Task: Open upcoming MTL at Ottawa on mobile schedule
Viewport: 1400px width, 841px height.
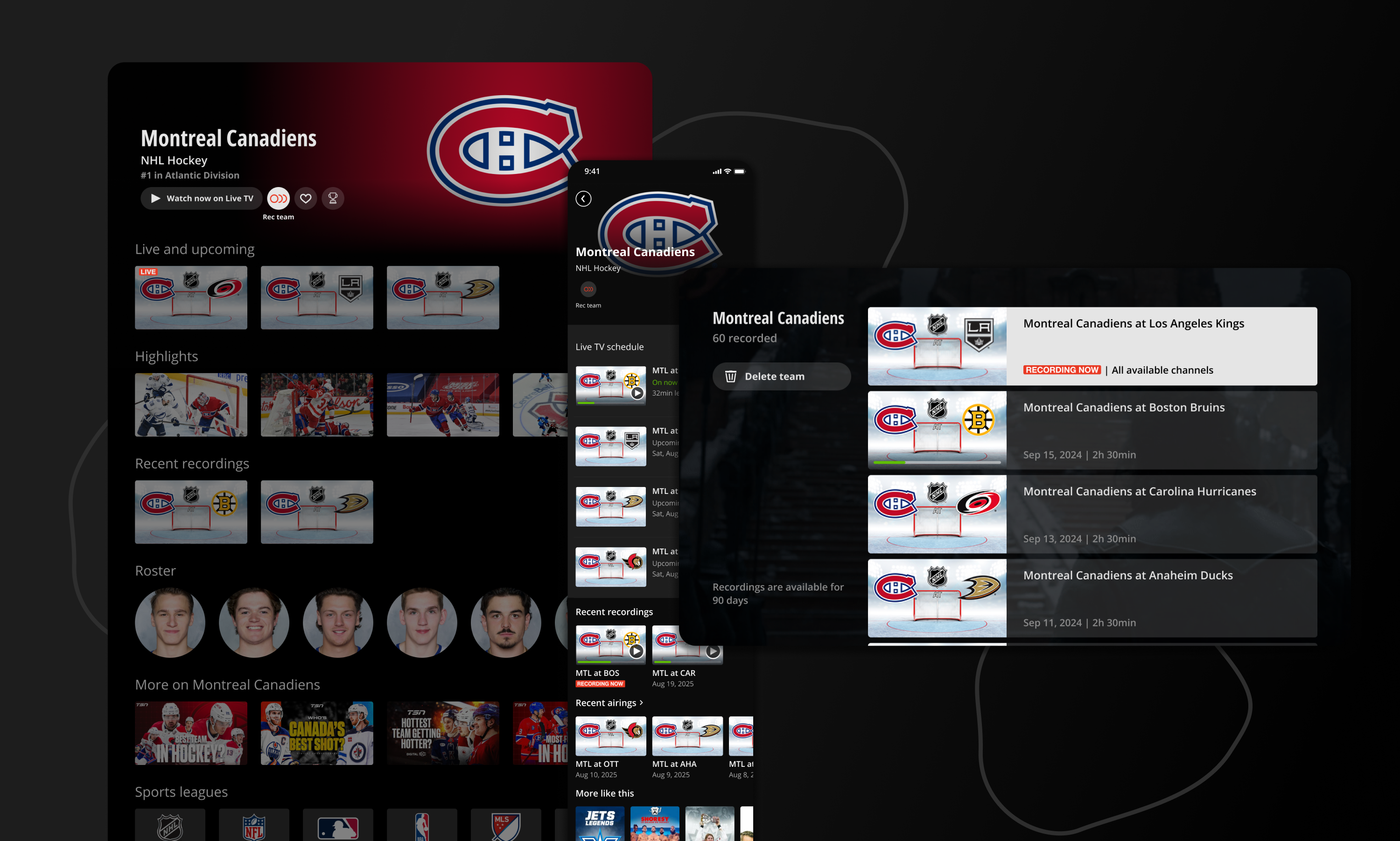Action: (x=610, y=567)
